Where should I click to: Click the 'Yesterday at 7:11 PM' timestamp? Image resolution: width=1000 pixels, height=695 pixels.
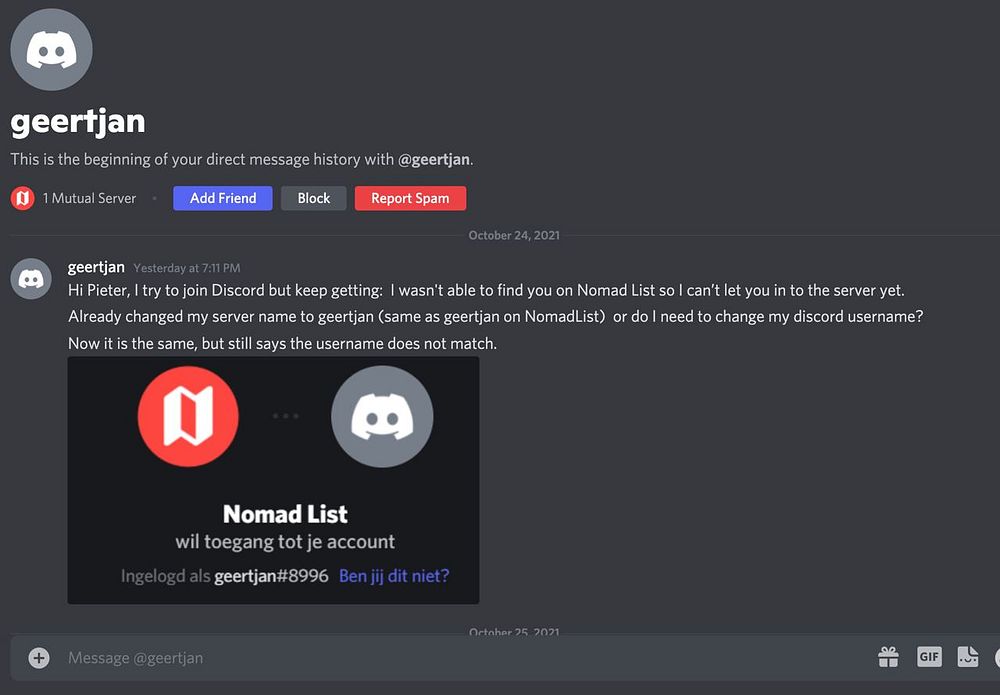pos(187,268)
